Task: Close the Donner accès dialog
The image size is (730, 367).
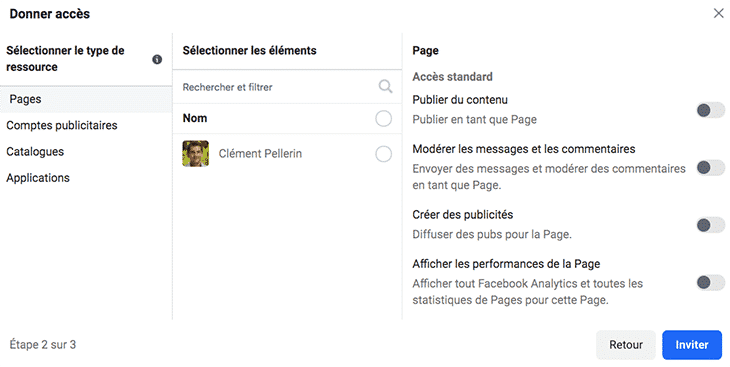Action: (x=718, y=13)
